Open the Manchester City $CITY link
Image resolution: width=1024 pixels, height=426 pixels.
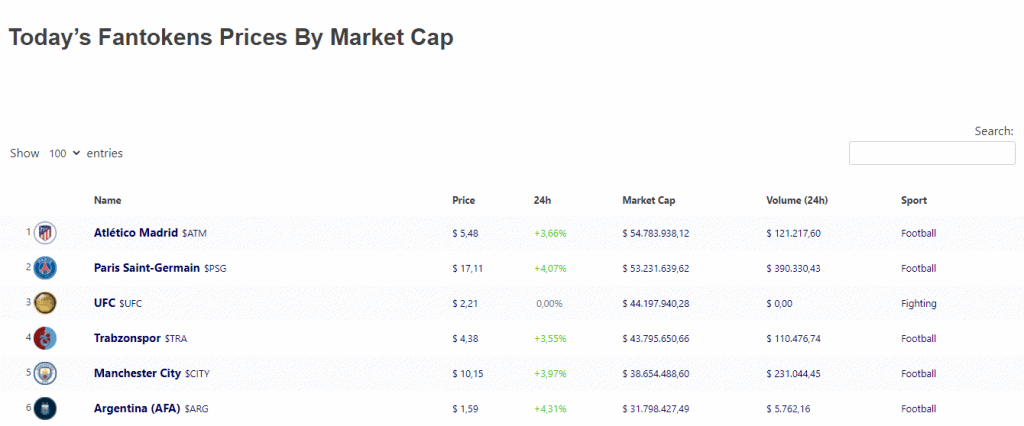pyautogui.click(x=152, y=373)
